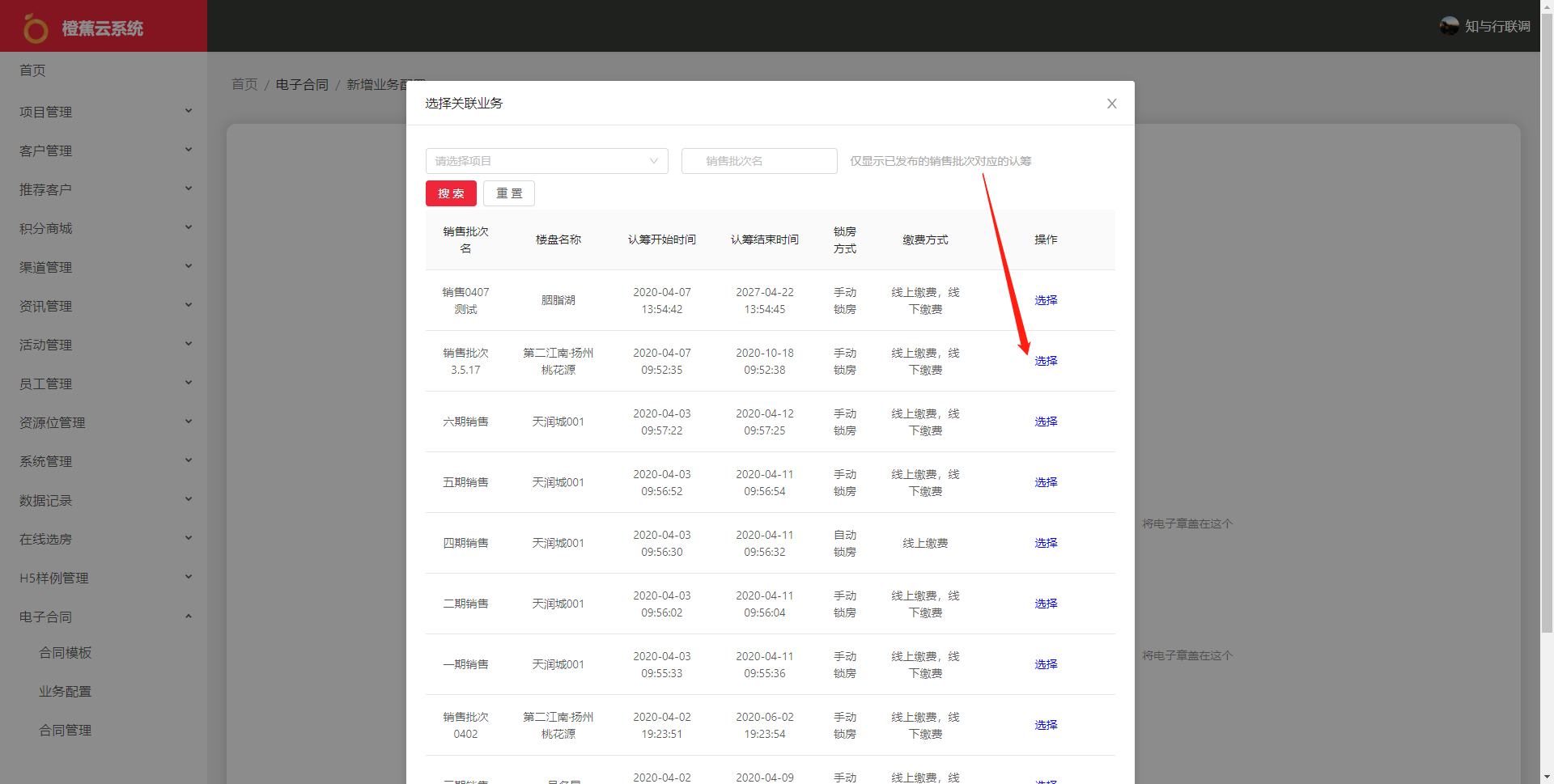
Task: Expand the 推荐客户 sidebar menu
Action: click(104, 189)
